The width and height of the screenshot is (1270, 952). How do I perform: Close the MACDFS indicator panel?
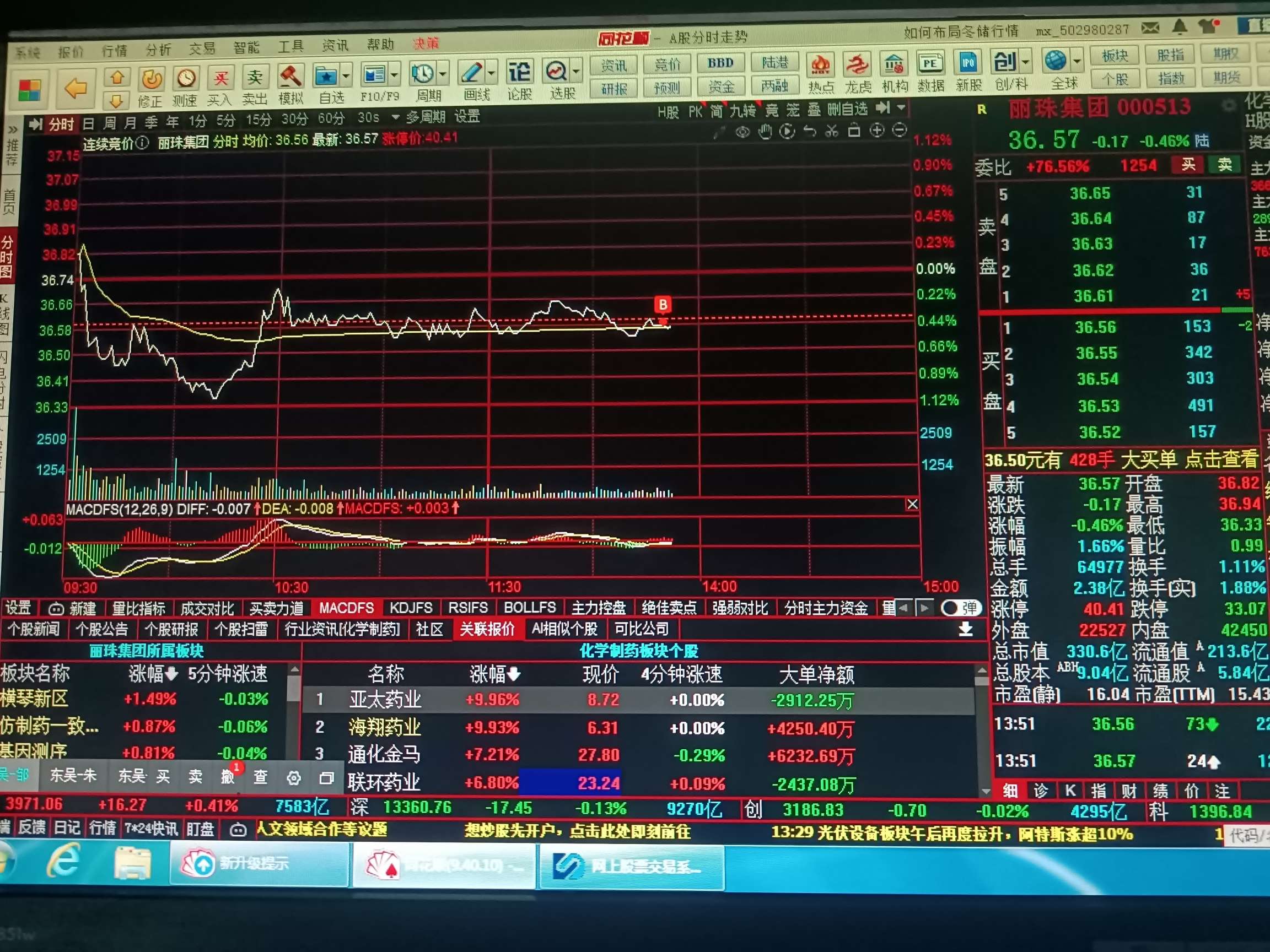912,505
